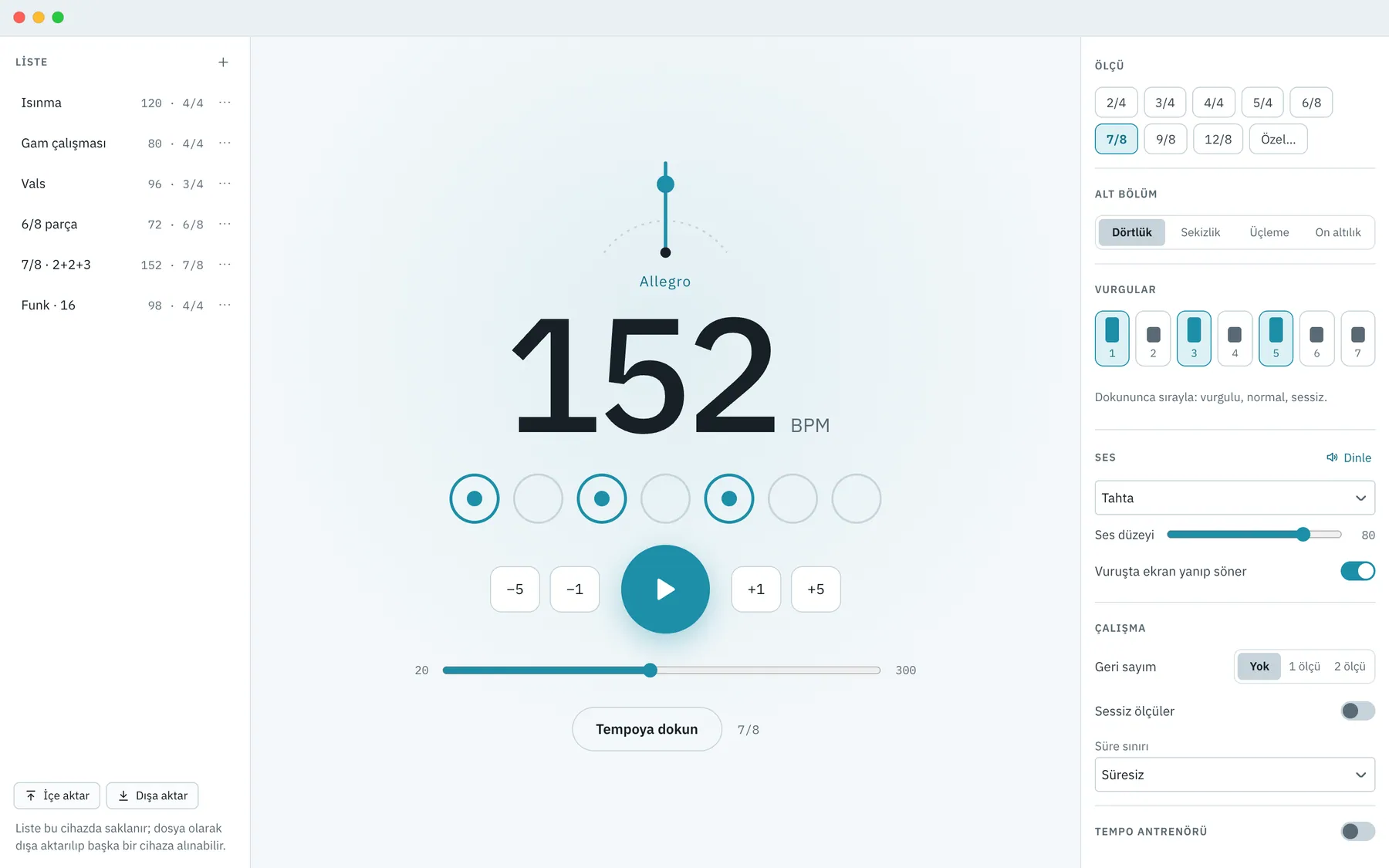Click the large 152 BPM tempo value
Image resolution: width=1389 pixels, height=868 pixels.
[x=643, y=374]
